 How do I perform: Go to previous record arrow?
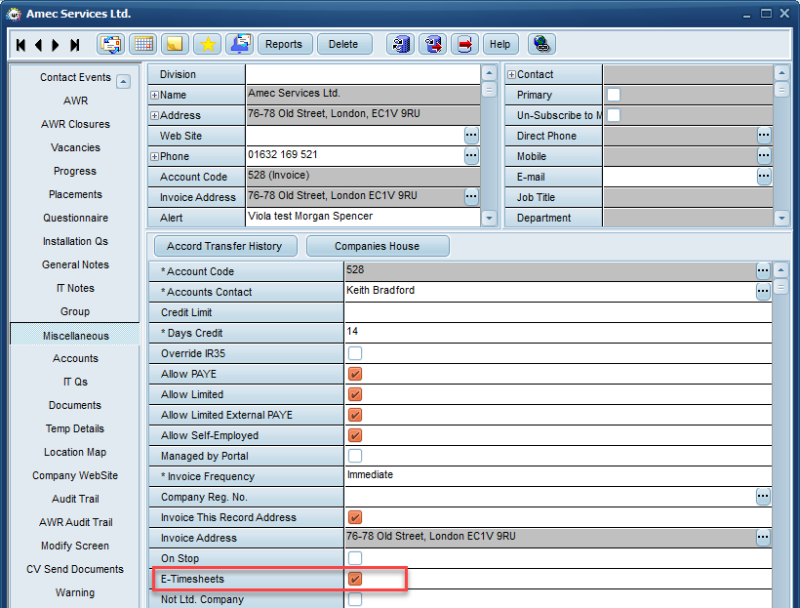(x=38, y=45)
